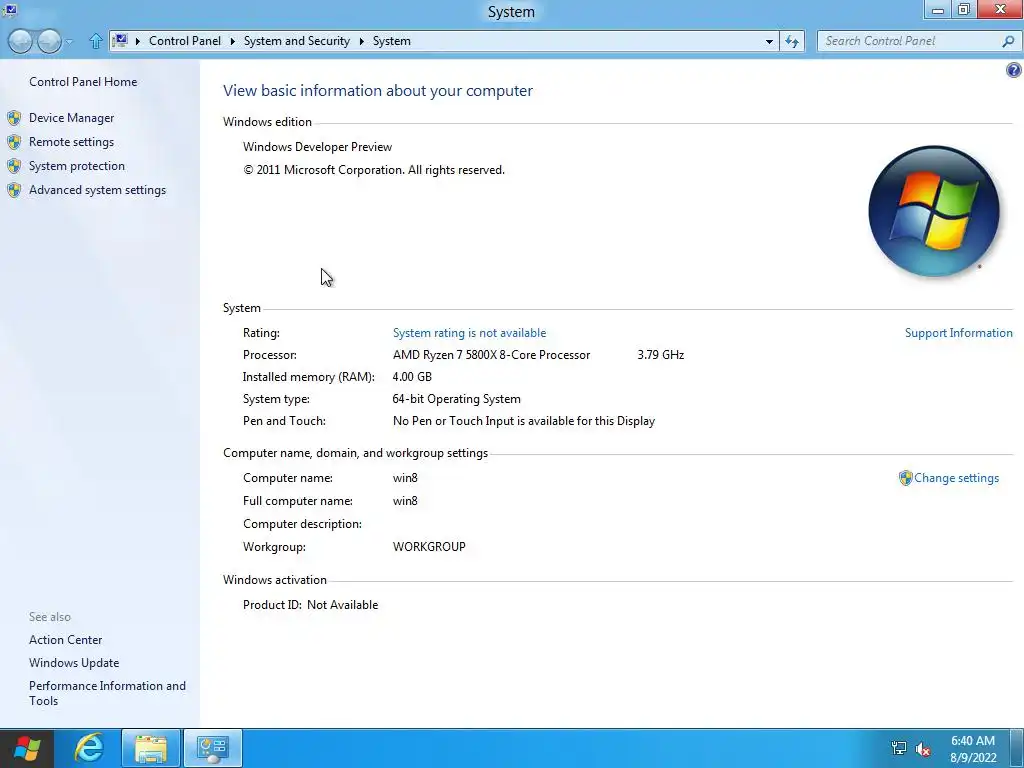This screenshot has width=1024, height=768.
Task: Select the Control Panel taskbar button
Action: (x=213, y=748)
